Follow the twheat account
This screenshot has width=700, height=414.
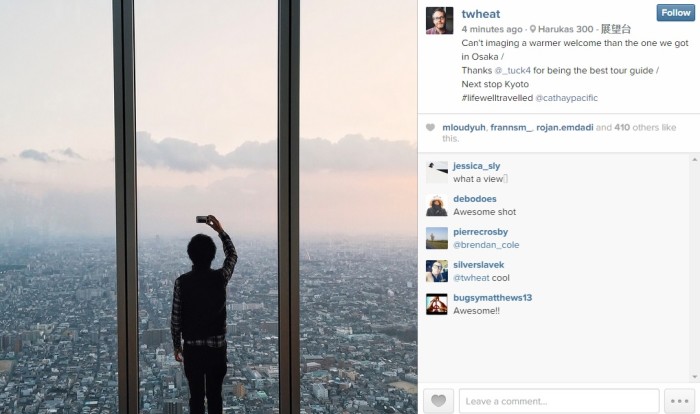coord(675,13)
